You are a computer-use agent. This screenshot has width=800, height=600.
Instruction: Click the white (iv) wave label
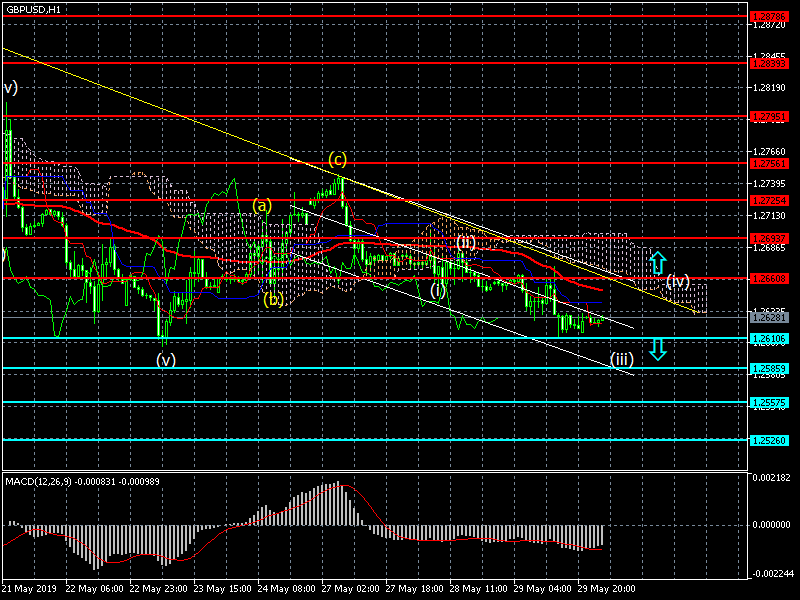point(678,281)
